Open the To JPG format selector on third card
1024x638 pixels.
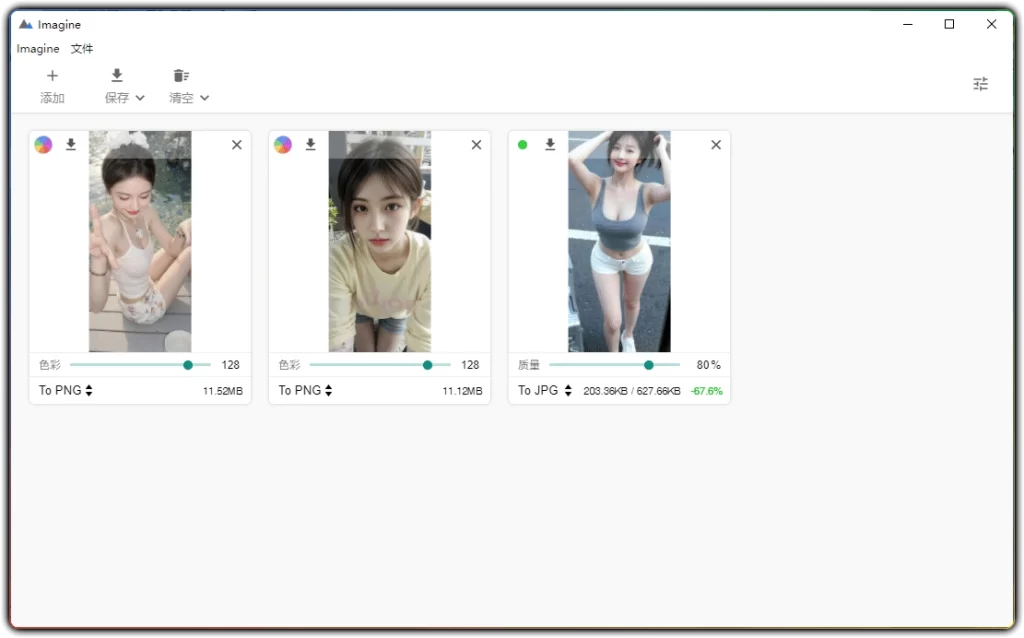pos(543,390)
